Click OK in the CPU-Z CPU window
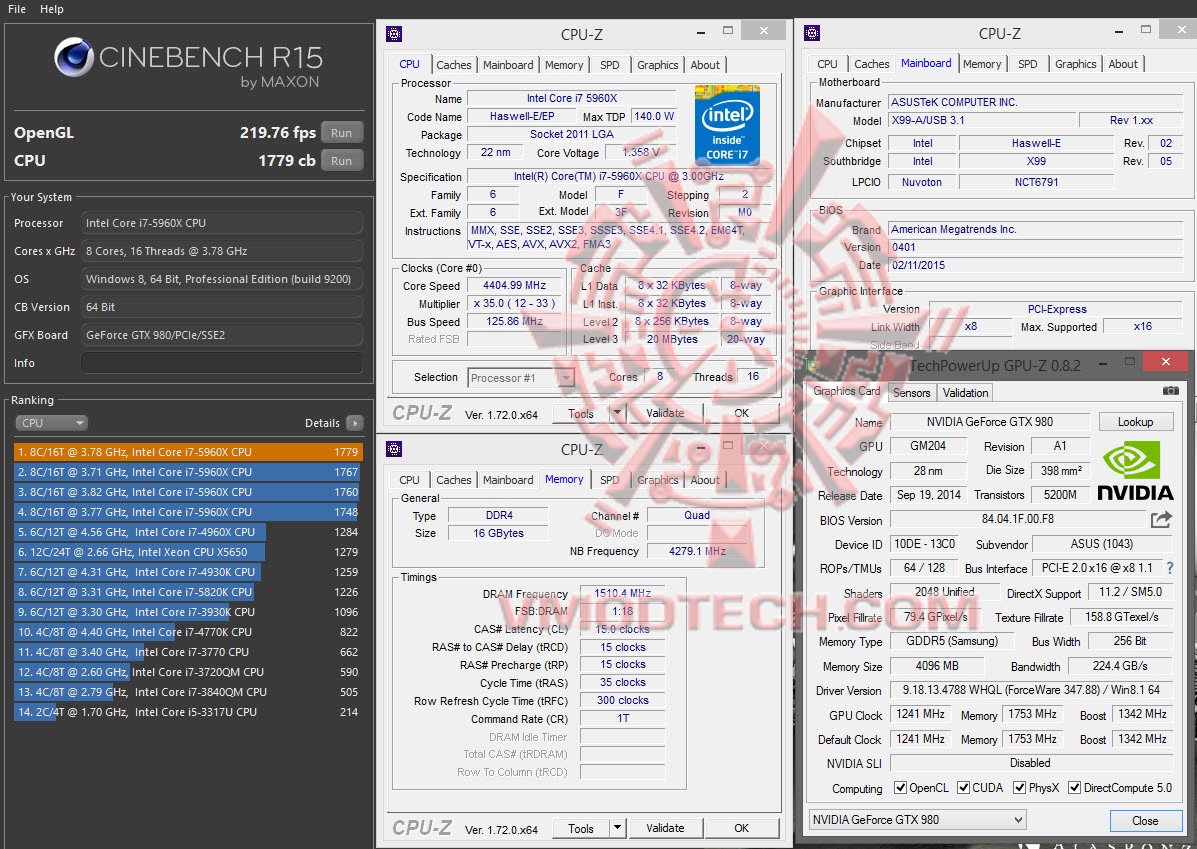The image size is (1197, 849). click(x=741, y=413)
